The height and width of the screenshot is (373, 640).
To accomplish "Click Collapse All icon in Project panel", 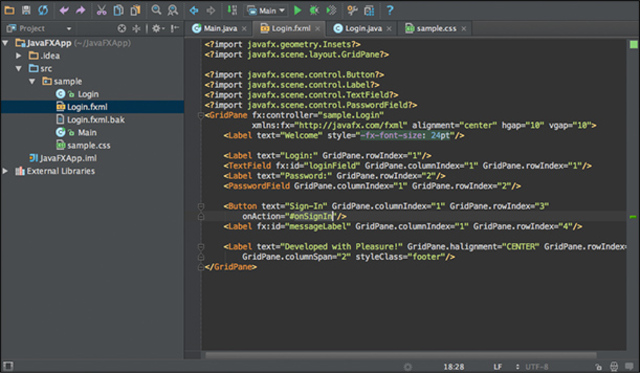I will pyautogui.click(x=136, y=29).
